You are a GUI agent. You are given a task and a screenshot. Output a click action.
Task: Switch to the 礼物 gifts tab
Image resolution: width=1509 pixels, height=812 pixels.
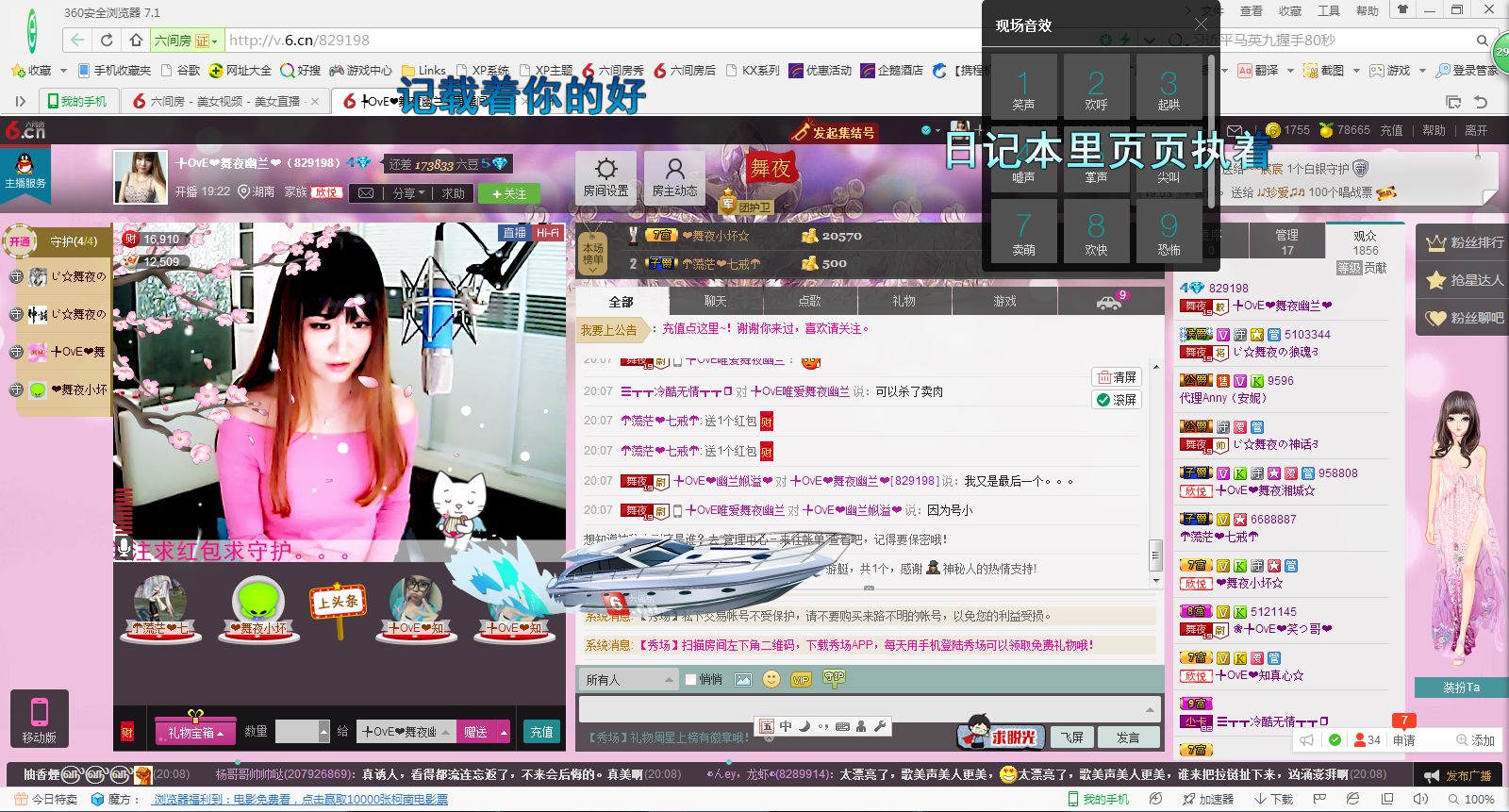(904, 302)
